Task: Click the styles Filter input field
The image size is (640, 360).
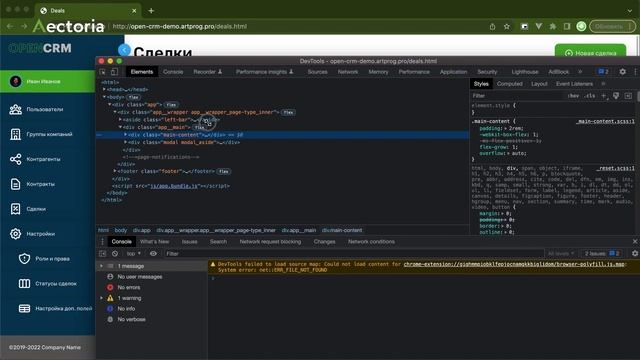Action: 517,96
